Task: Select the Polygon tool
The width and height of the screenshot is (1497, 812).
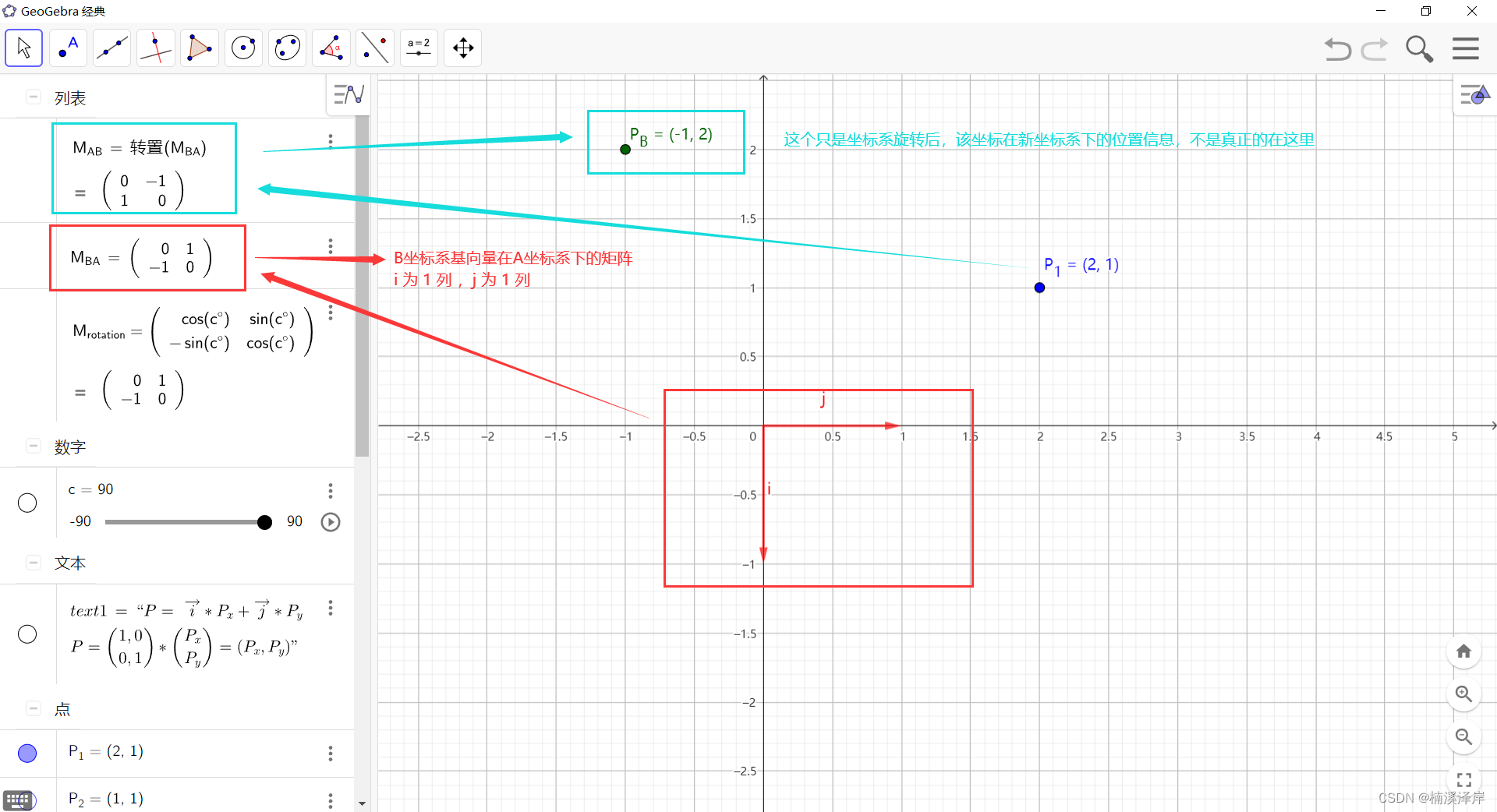Action: tap(200, 48)
